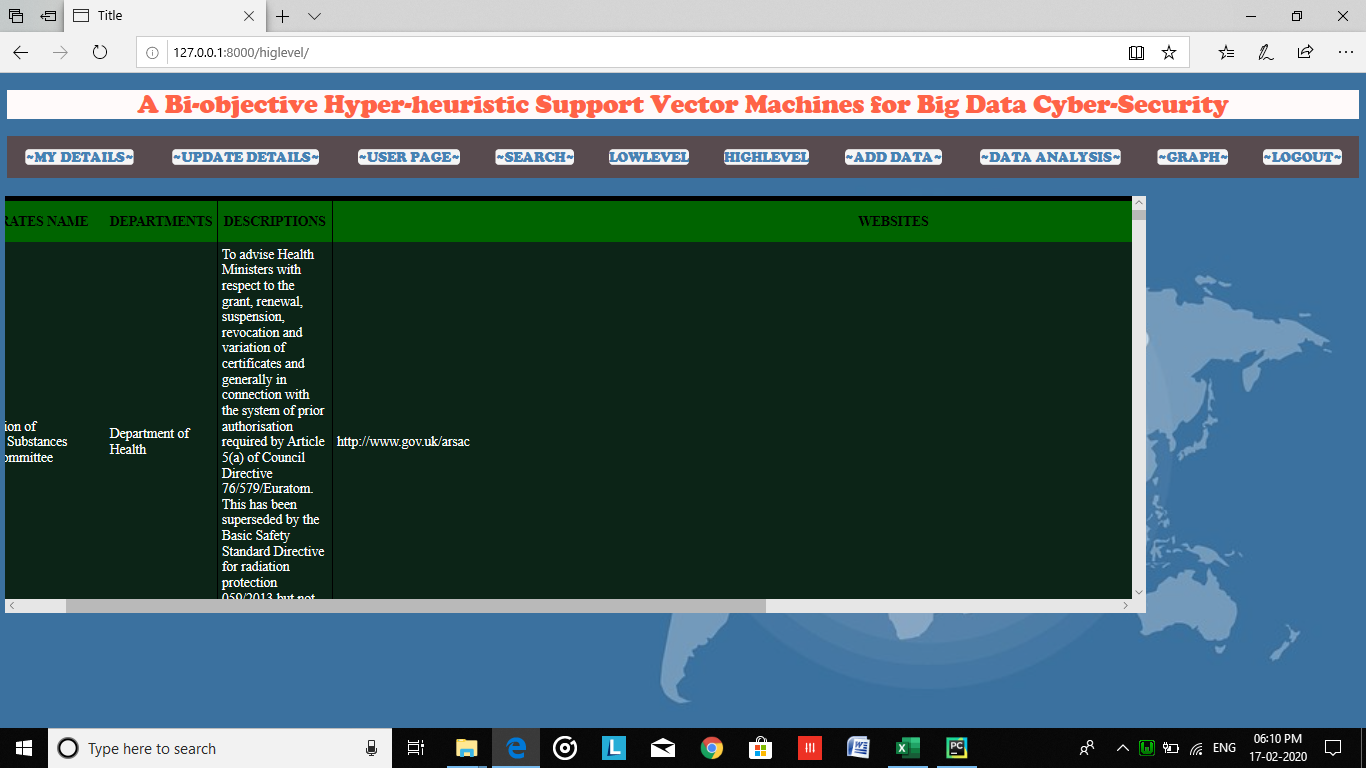The image size is (1366, 768).
Task: Click table vertical scrollbar down arrow
Action: point(1139,592)
